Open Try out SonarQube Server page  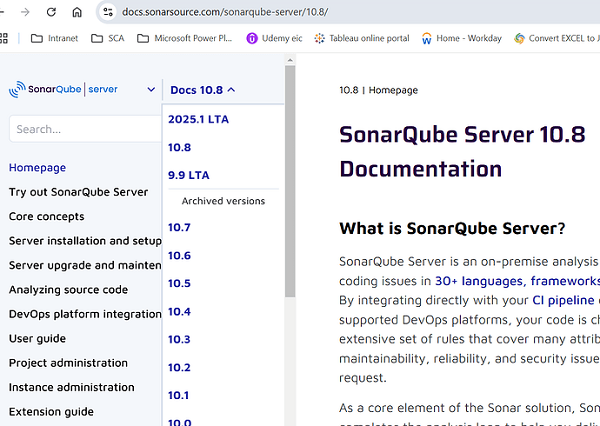coord(78,192)
